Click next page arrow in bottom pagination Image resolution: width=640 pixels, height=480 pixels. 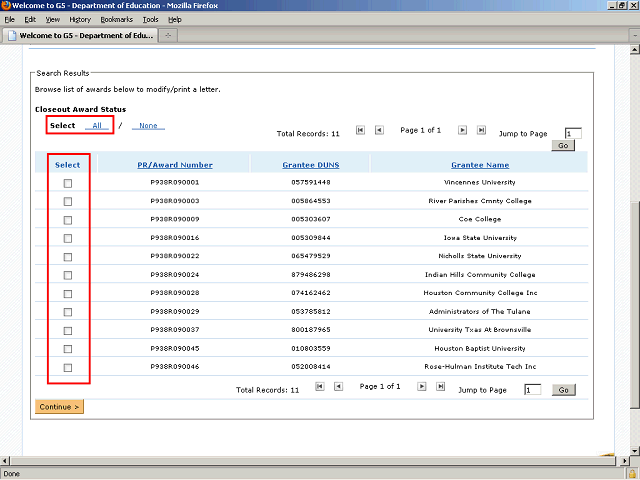422,386
